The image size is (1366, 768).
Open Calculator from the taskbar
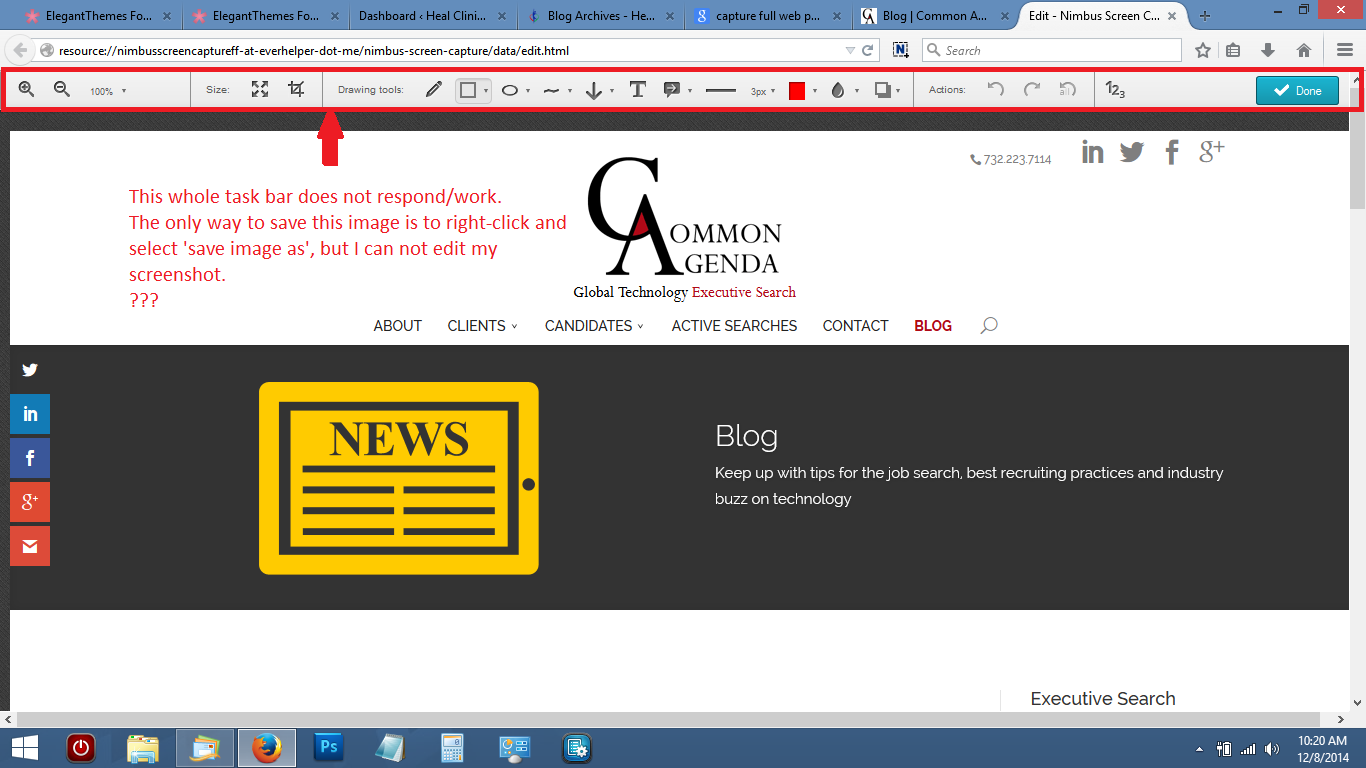[x=452, y=748]
